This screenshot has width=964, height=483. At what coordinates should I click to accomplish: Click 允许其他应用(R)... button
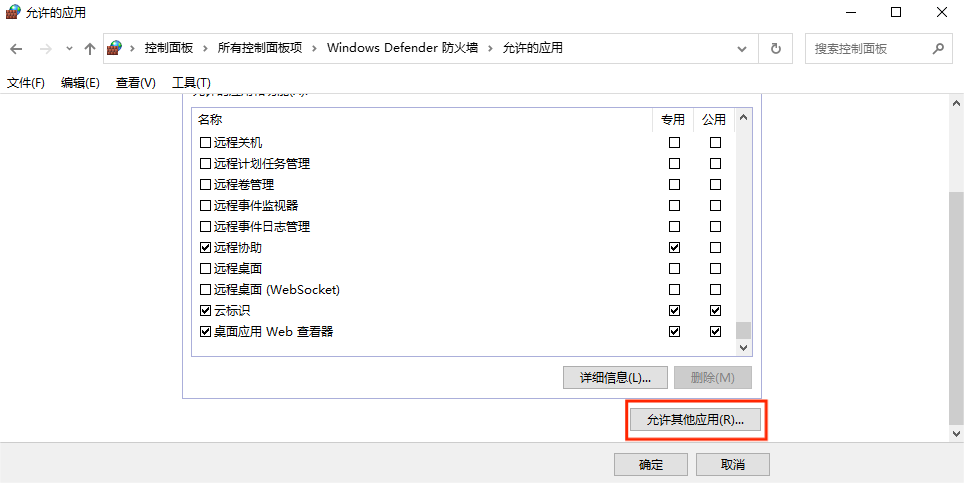[x=695, y=420]
